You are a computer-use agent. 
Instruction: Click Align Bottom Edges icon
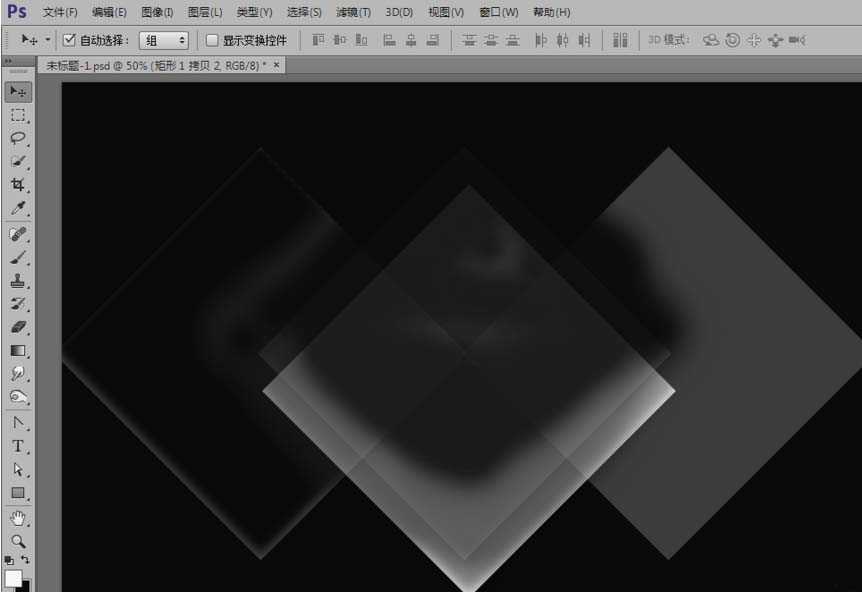click(361, 40)
